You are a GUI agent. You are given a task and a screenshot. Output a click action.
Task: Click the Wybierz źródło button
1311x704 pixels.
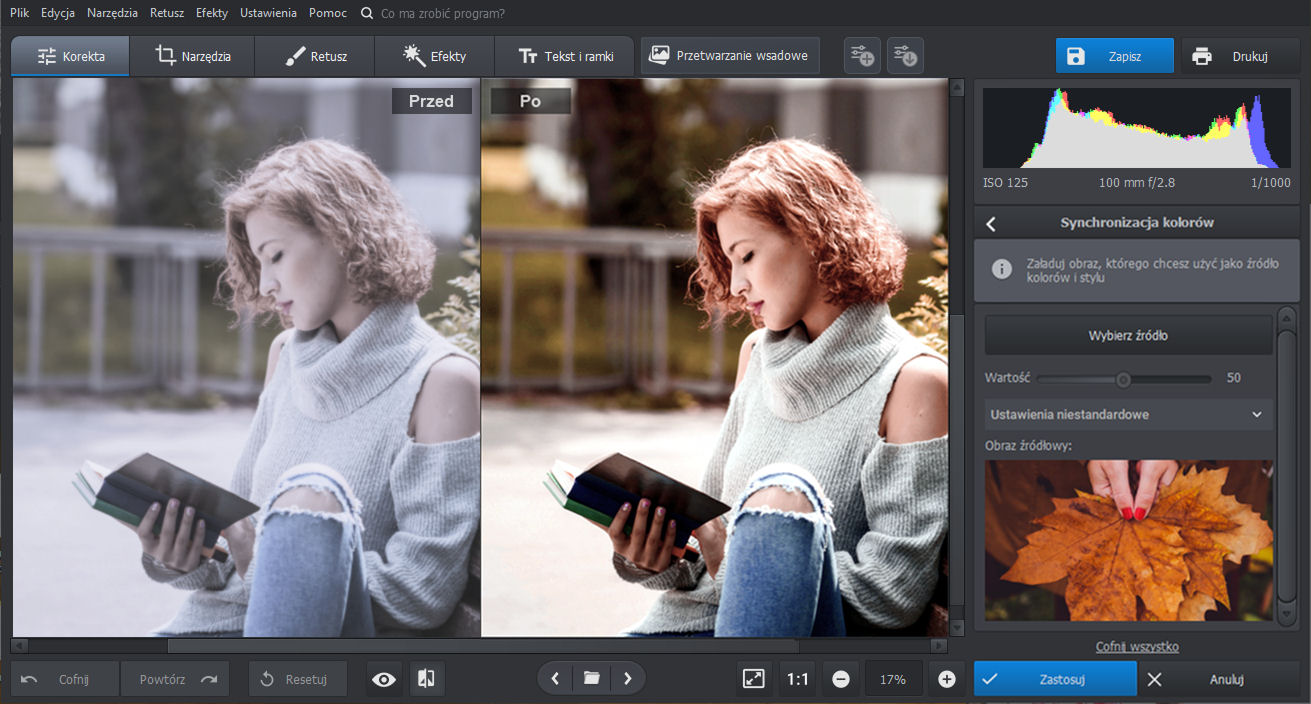point(1128,336)
